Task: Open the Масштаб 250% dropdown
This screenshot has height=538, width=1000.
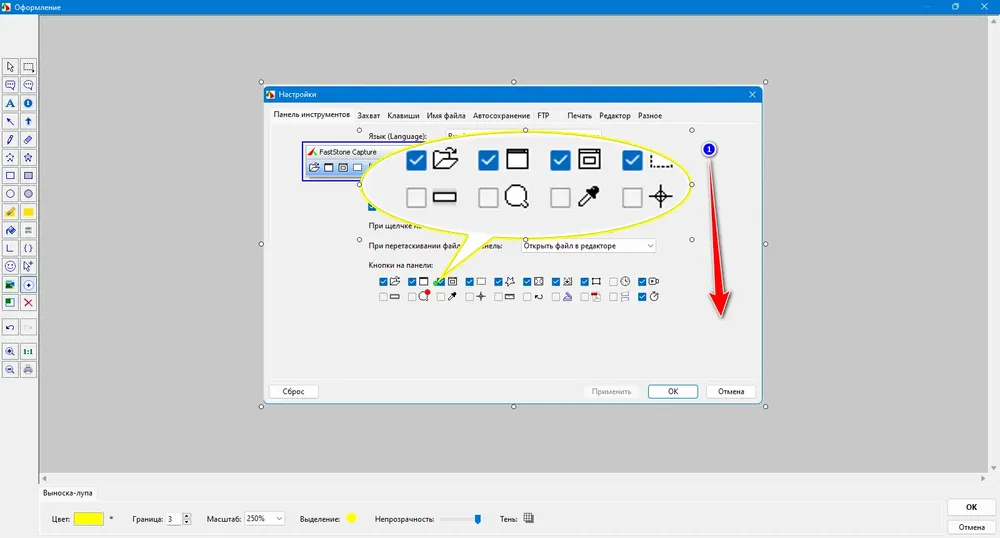Action: pos(265,519)
